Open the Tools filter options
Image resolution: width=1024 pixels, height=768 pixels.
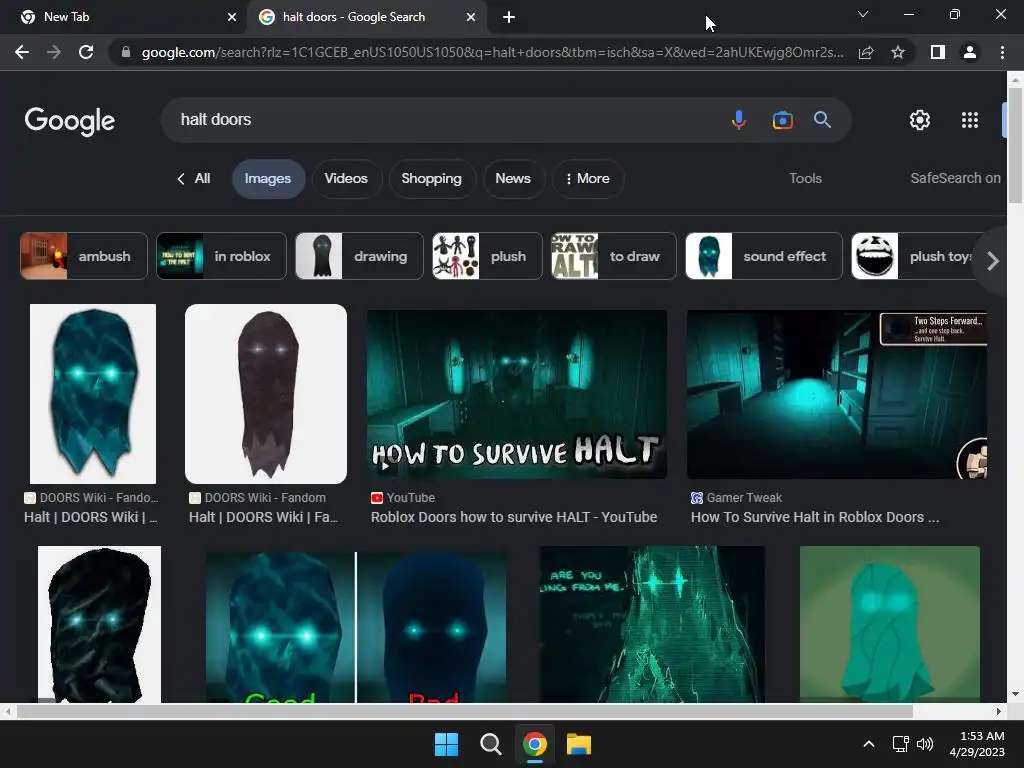[x=805, y=179]
